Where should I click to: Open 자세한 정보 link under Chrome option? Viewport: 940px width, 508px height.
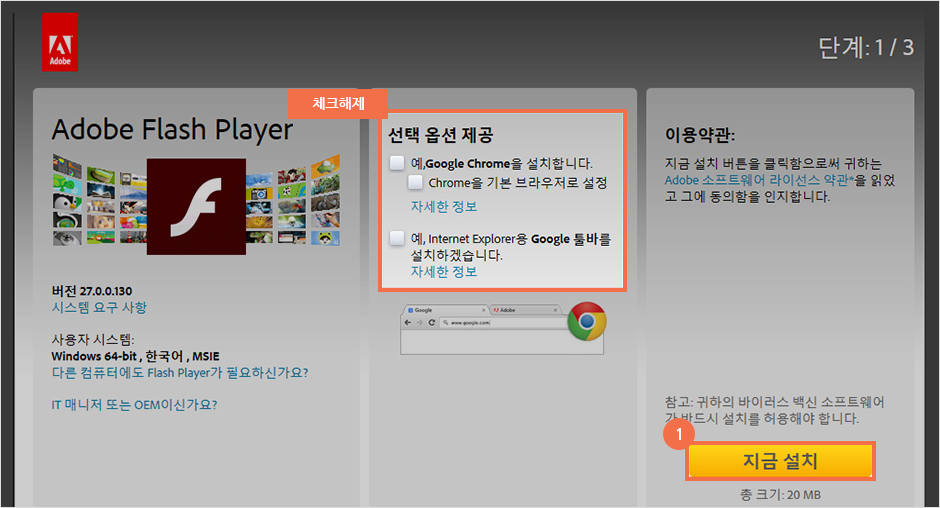(444, 206)
